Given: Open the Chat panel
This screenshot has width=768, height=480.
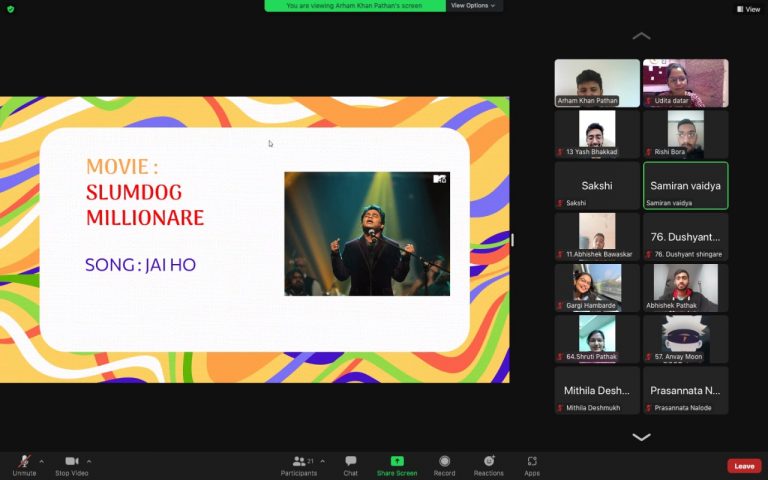Looking at the screenshot, I should pyautogui.click(x=351, y=466).
